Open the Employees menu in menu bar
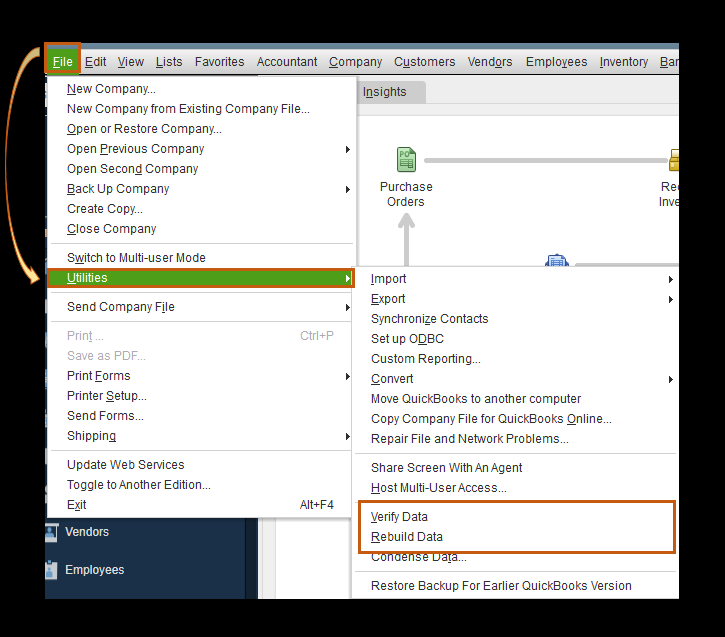The image size is (725, 637). pos(556,61)
